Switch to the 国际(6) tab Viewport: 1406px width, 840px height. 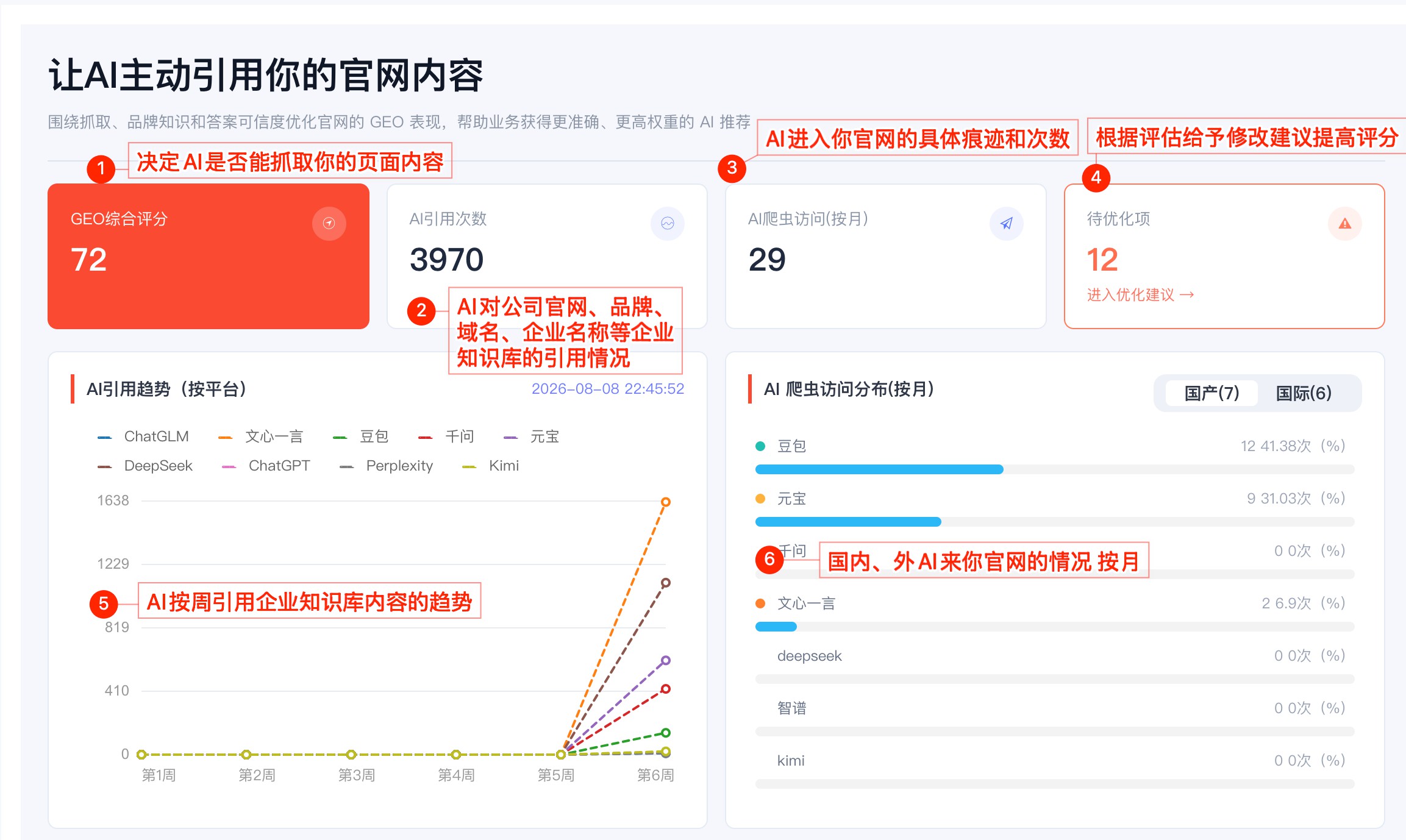coord(1304,393)
